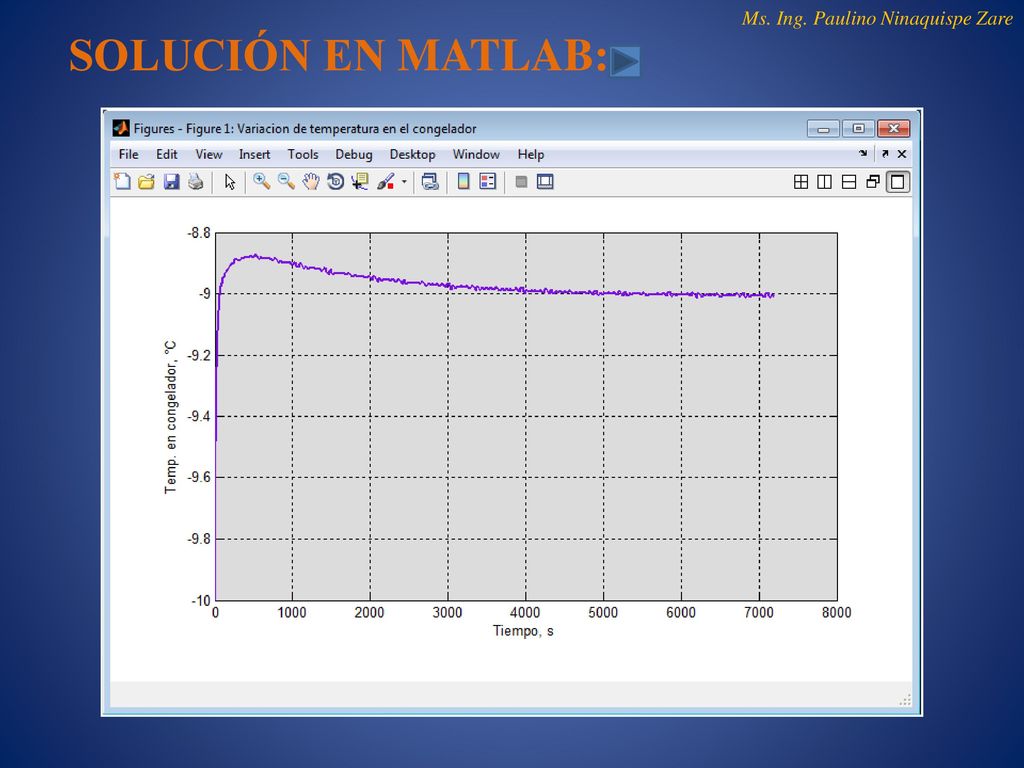
Task: Float the figures with cascade icon
Action: tap(873, 182)
